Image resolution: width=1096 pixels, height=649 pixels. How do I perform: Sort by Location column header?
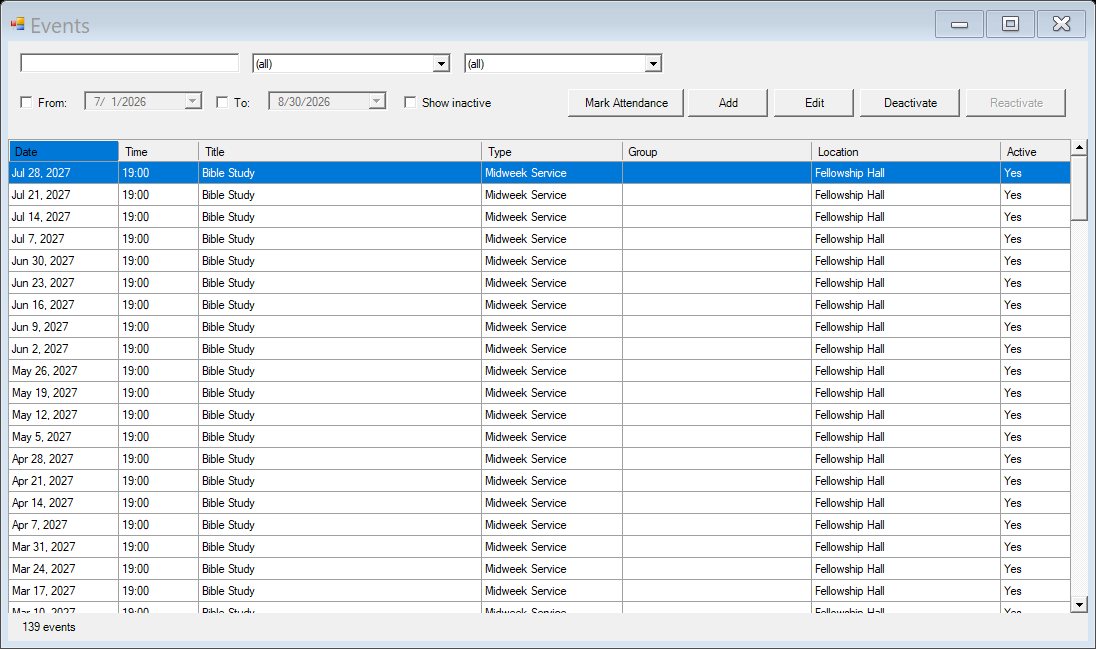(x=906, y=152)
